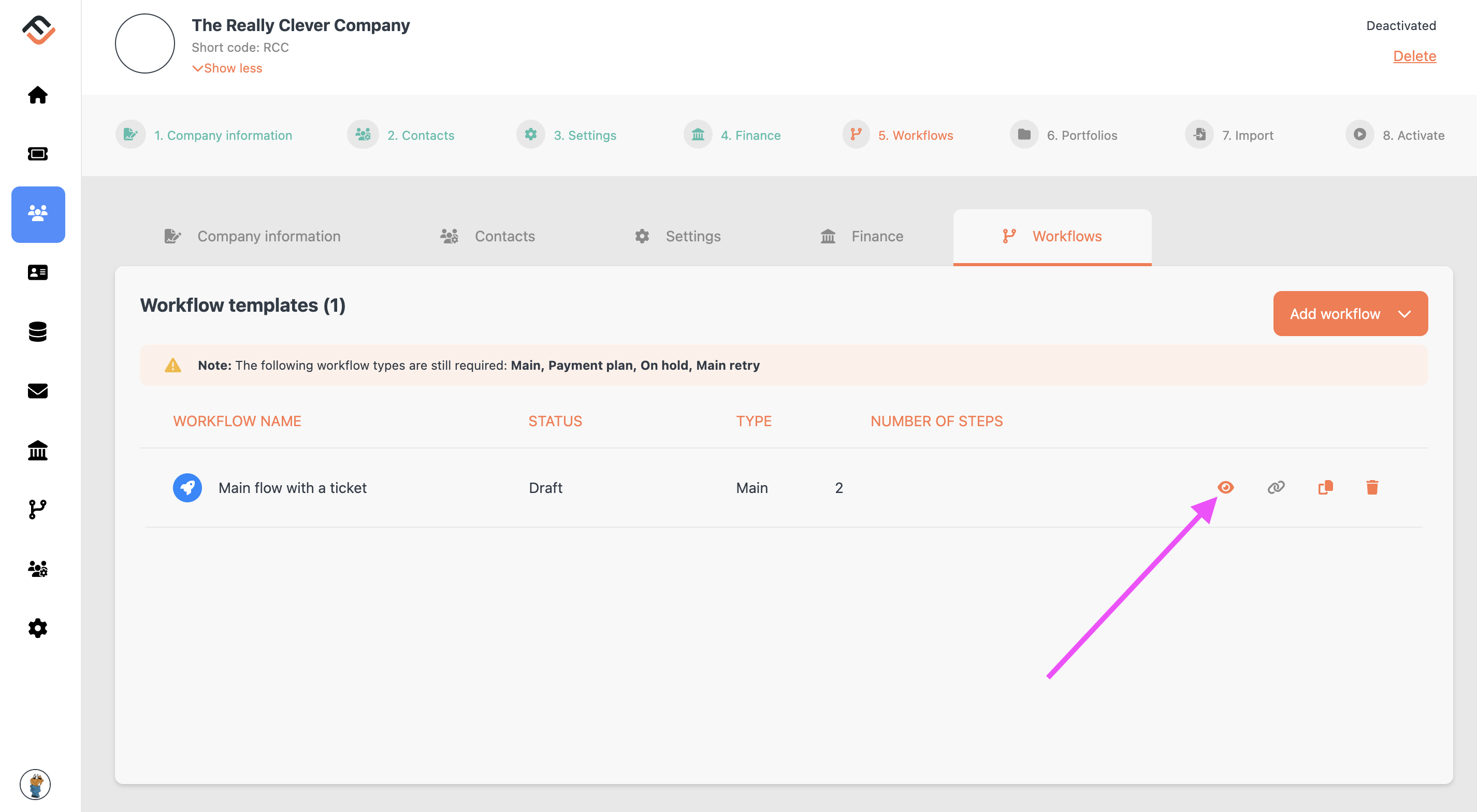This screenshot has width=1477, height=812.
Task: Switch to the Company information tab
Action: click(x=252, y=236)
